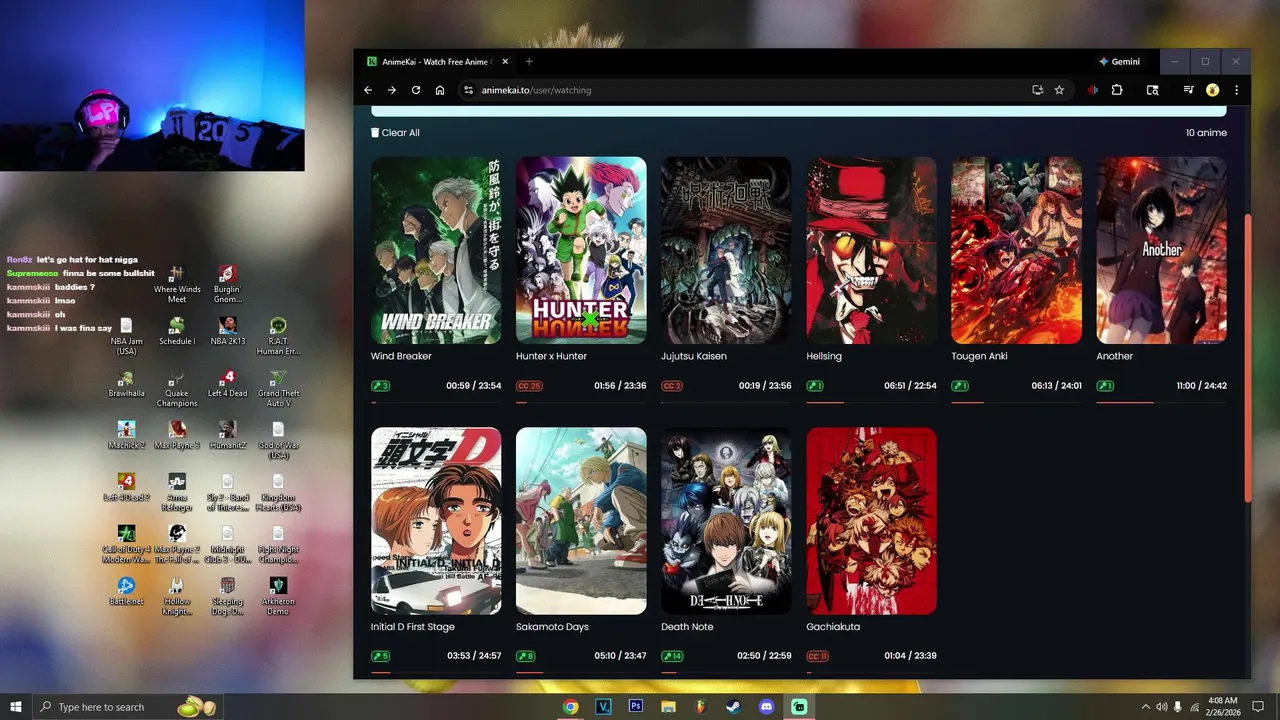Open Gemini in Chrome

(1119, 61)
